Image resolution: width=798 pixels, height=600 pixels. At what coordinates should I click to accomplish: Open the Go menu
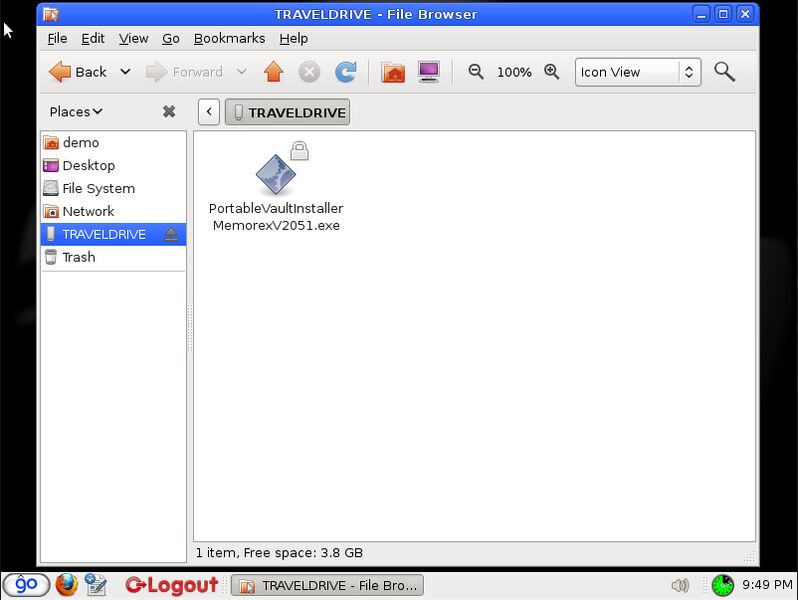(170, 39)
